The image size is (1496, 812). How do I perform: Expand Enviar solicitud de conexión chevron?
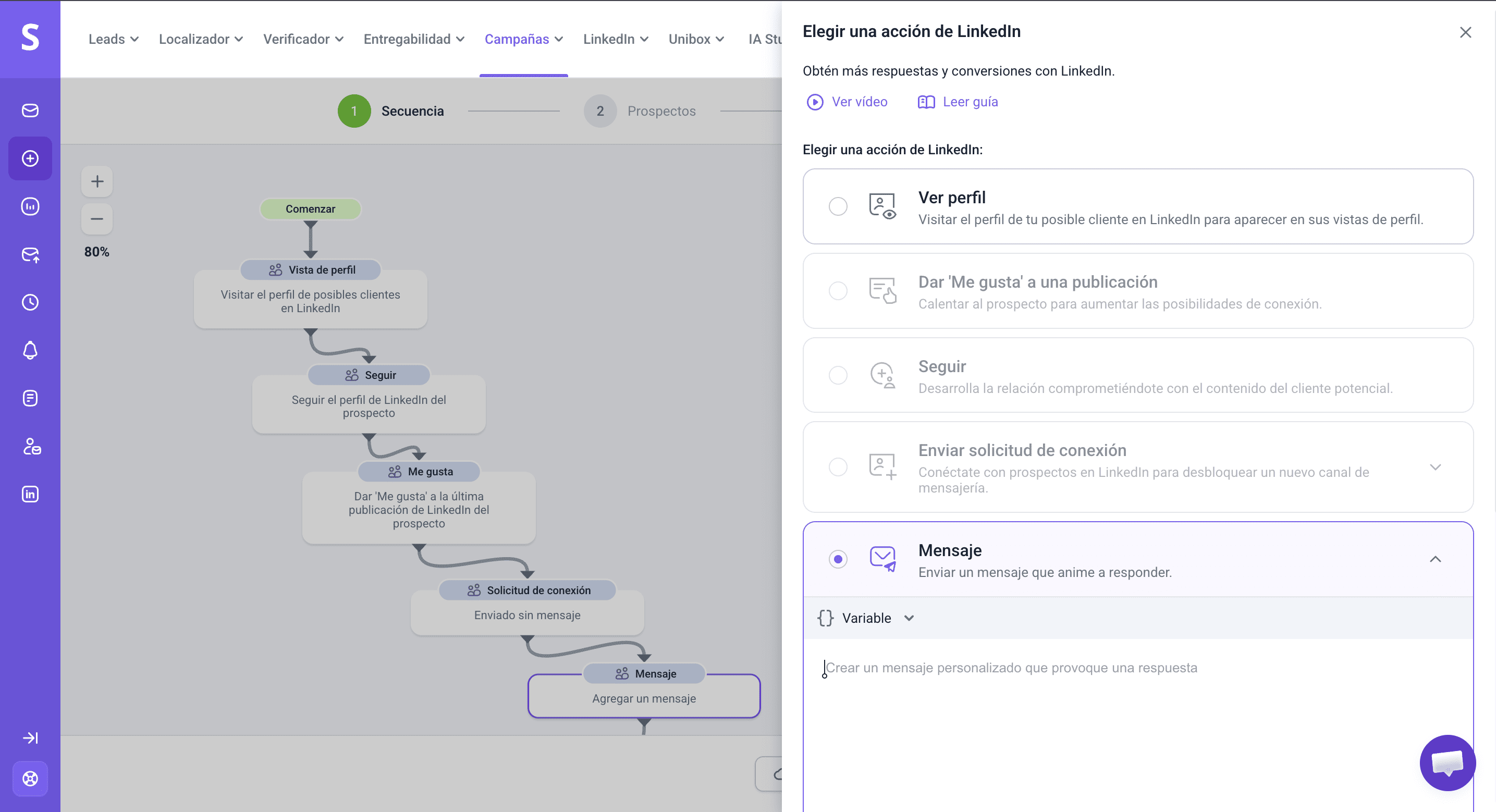coord(1435,467)
